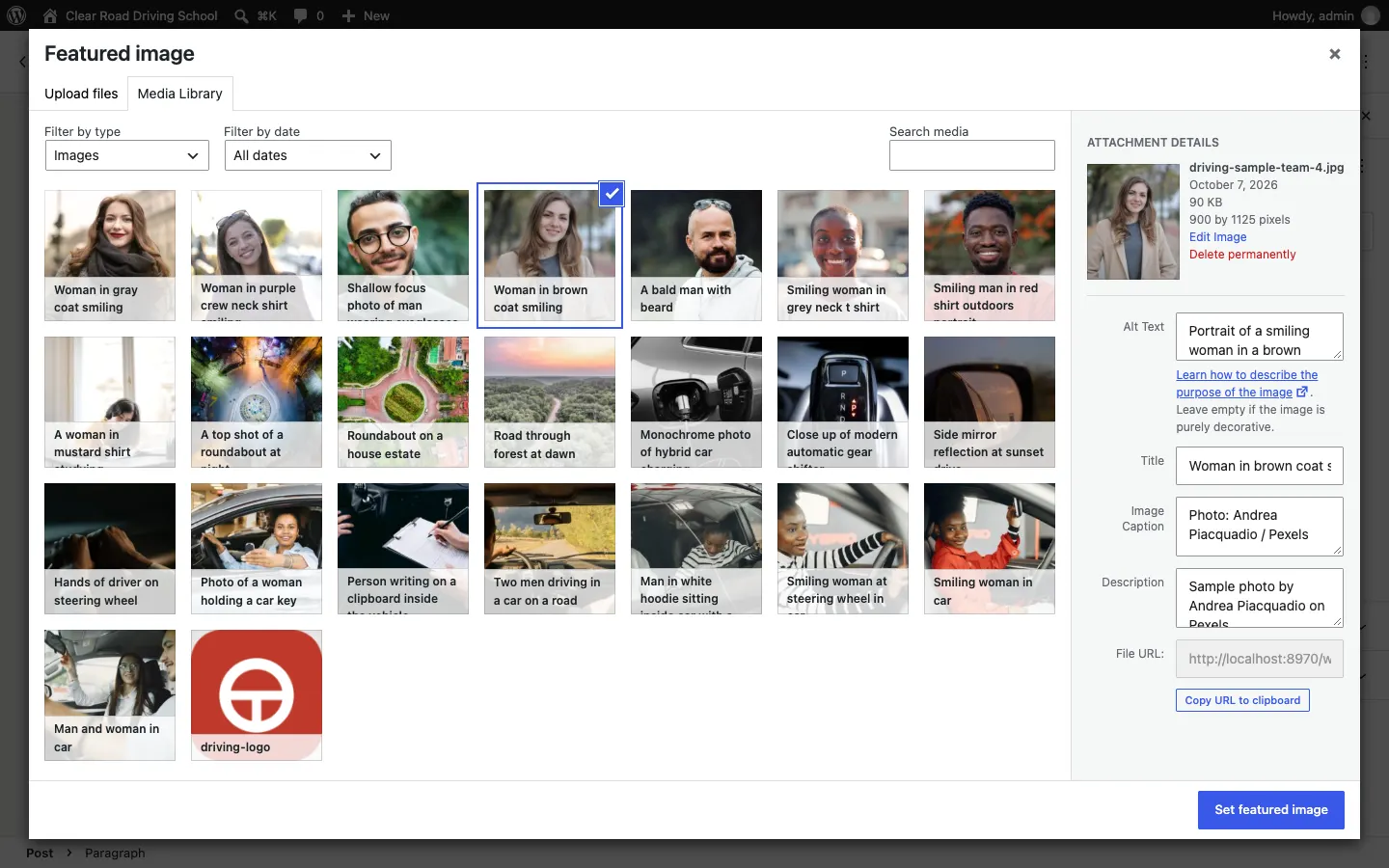Click Paragraph in the editor breadcrumb
The height and width of the screenshot is (868, 1389).
pos(115,853)
